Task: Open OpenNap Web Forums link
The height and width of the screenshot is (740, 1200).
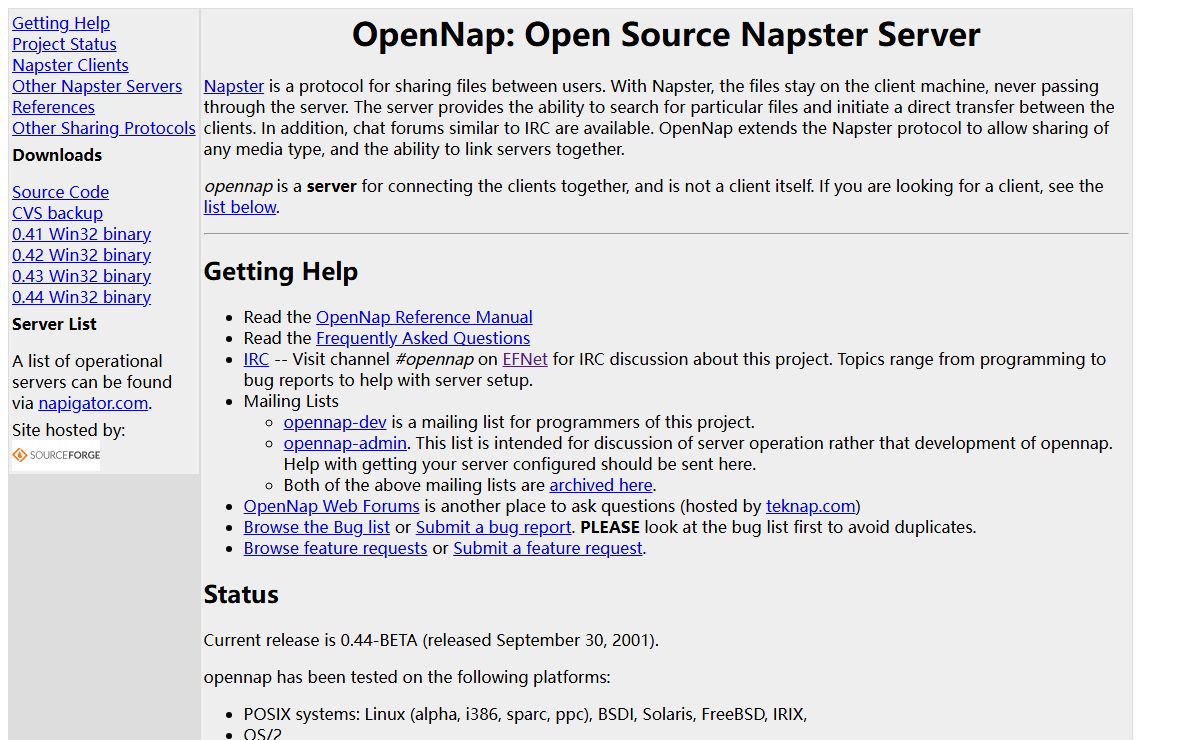Action: 332,506
